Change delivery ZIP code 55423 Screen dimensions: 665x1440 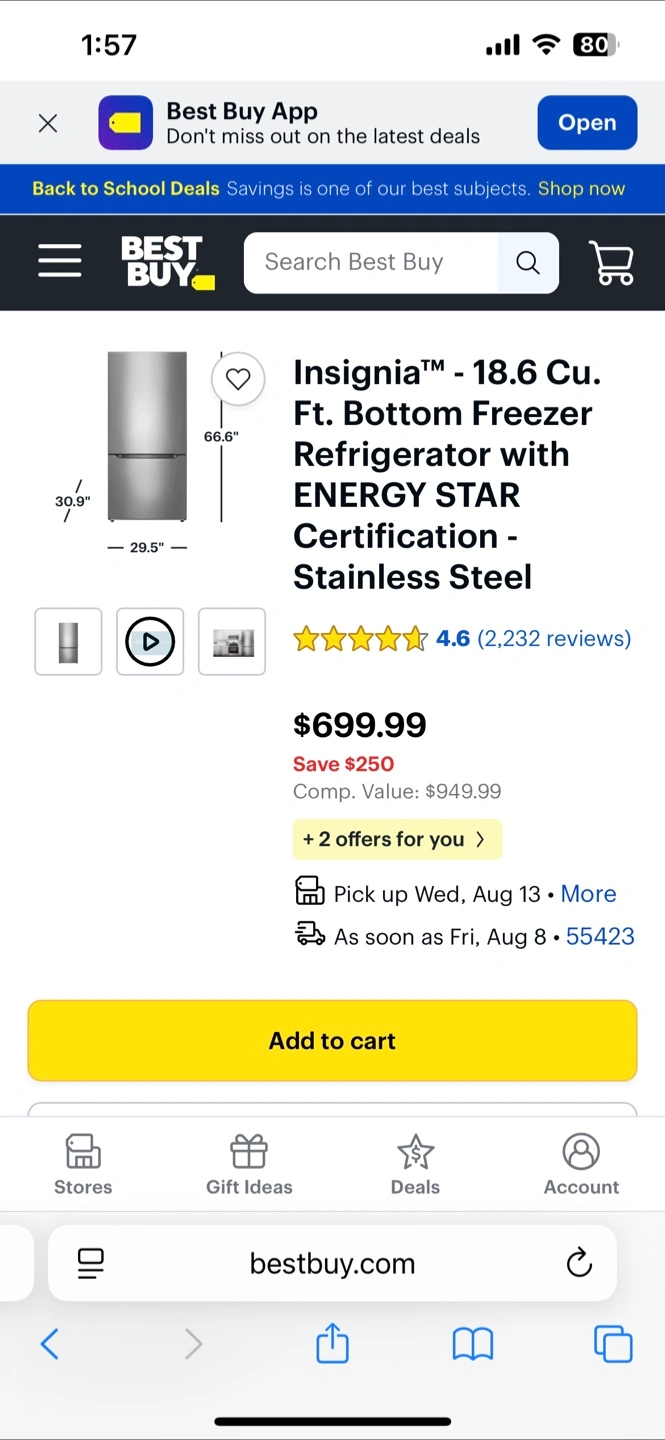click(600, 936)
